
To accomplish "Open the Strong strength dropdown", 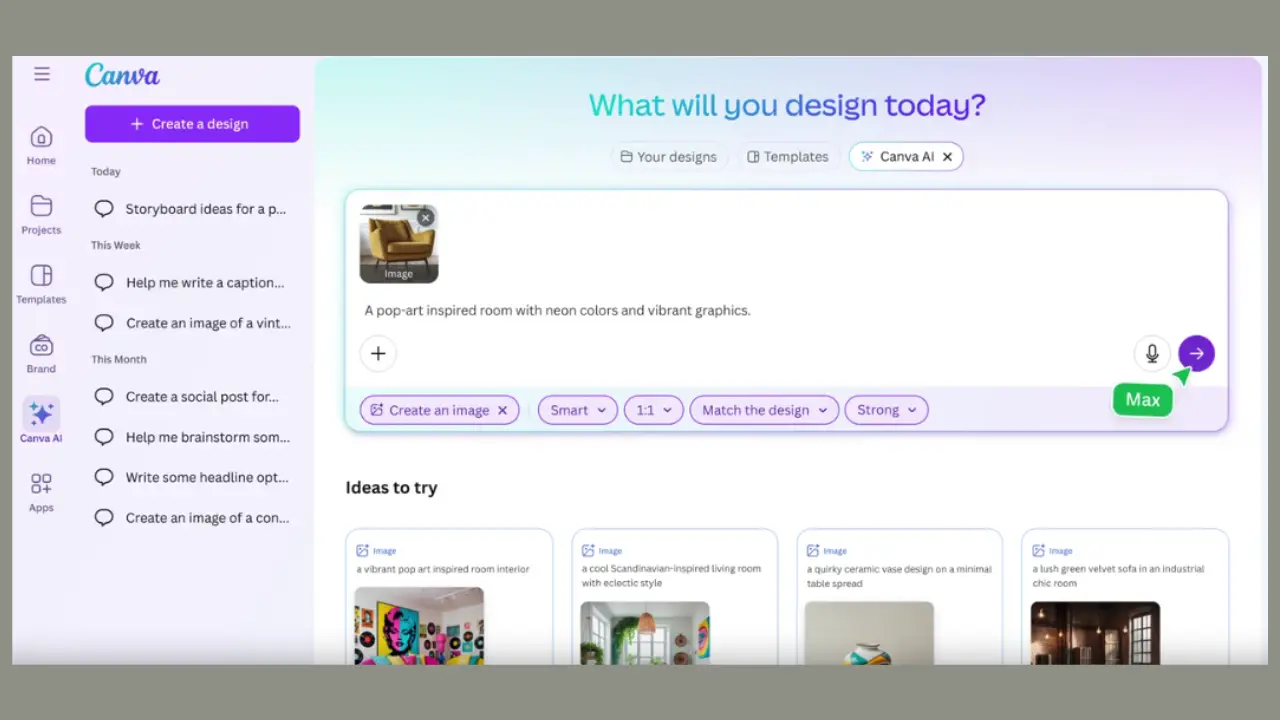I will coord(886,410).
